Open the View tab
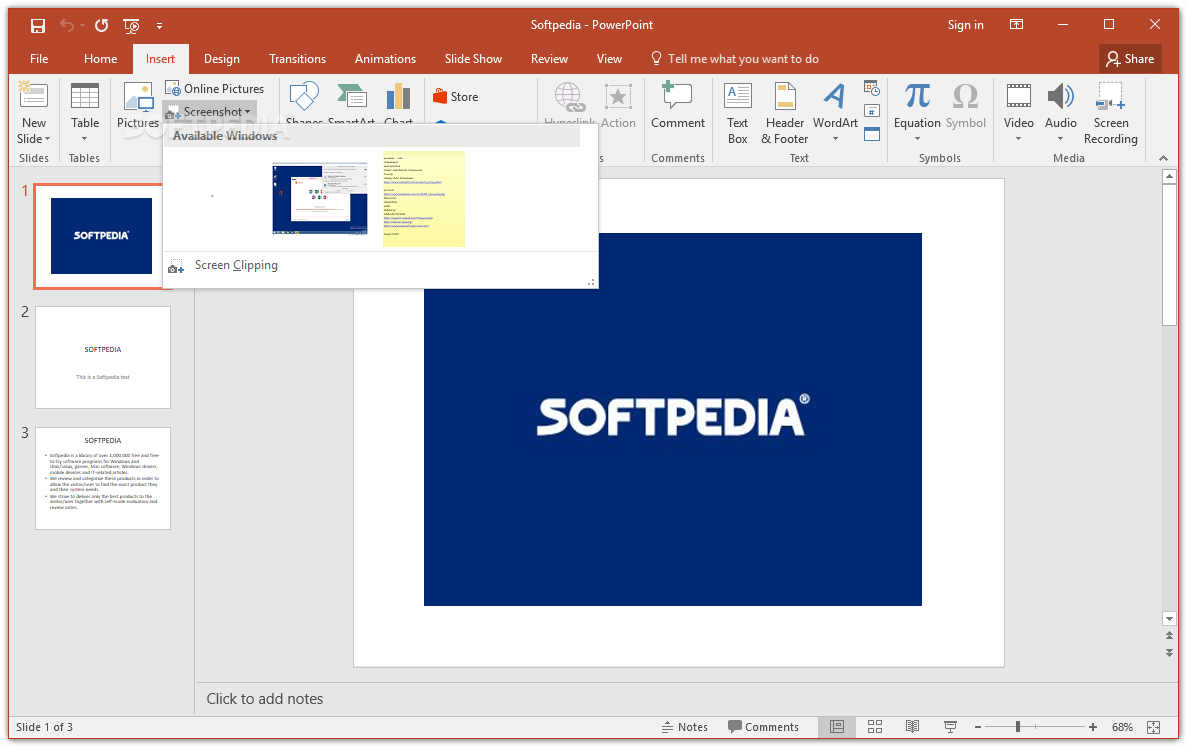 coord(609,59)
